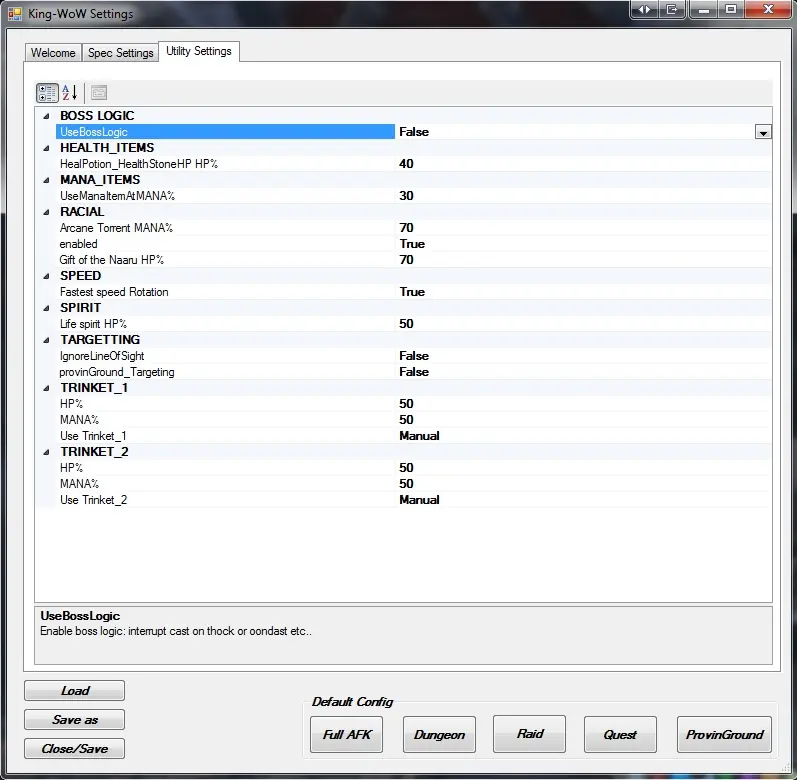Switch to Categorized property view
Image resolution: width=797 pixels, height=780 pixels.
pyautogui.click(x=47, y=93)
